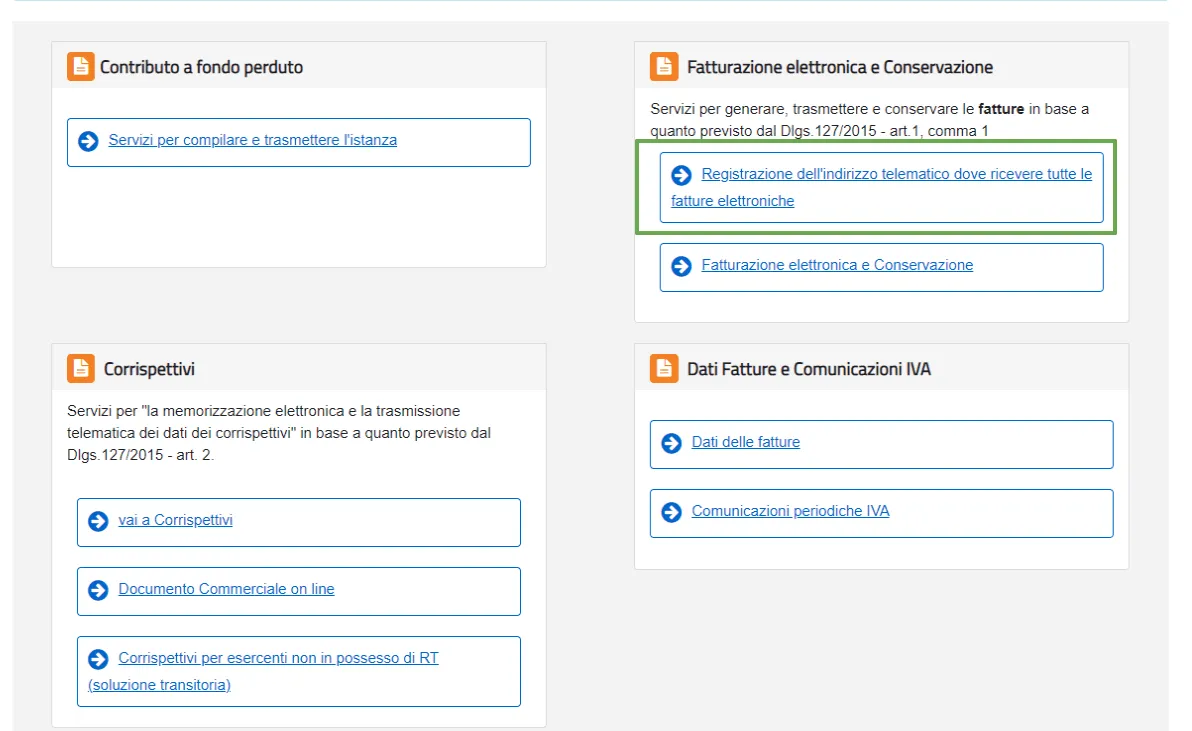The width and height of the screenshot is (1192, 731).
Task: Click document icon in Fatturazione elettronica e Conservazione header
Action: pos(663,67)
